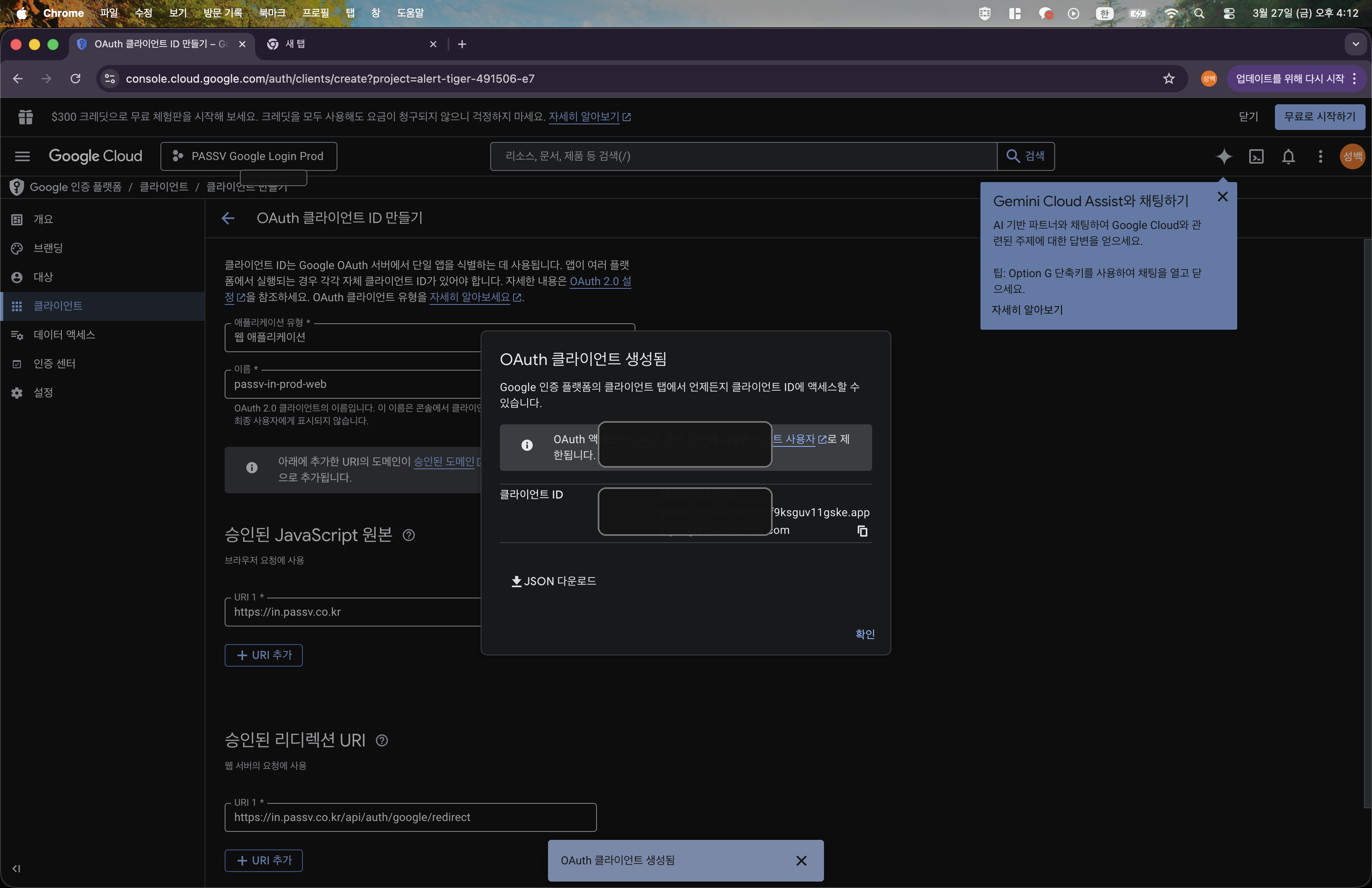Collapse the left sidebar with bottom arrow
This screenshot has width=1372, height=888.
coord(16,868)
